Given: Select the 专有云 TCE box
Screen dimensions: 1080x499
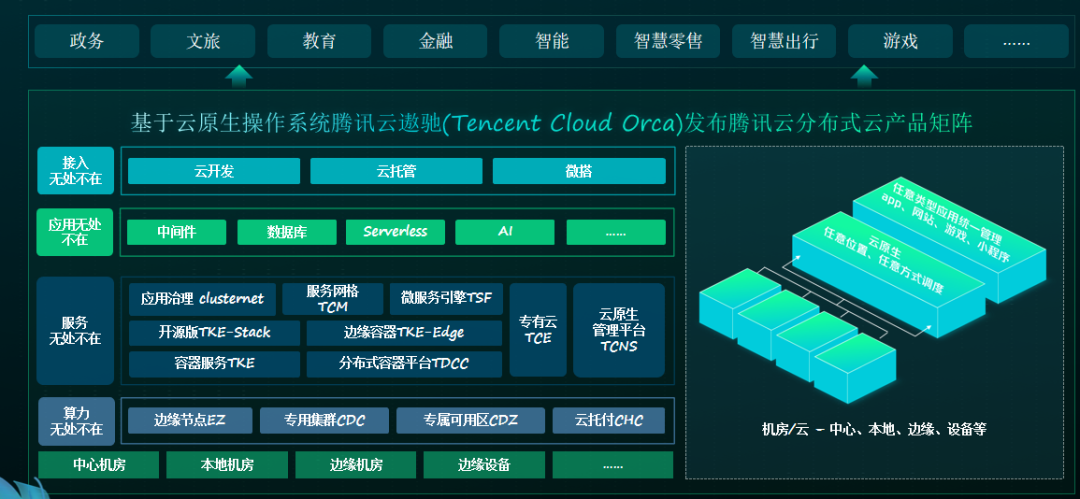Looking at the screenshot, I should [538, 330].
